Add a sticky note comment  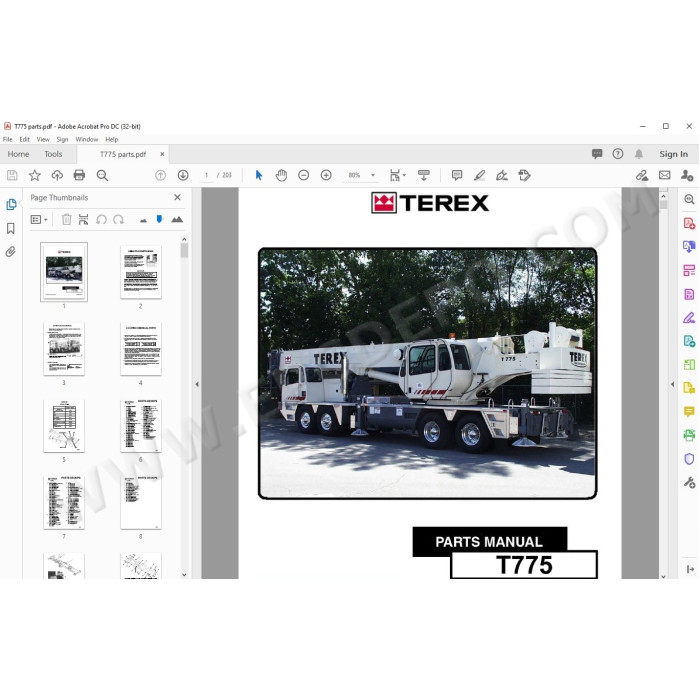tap(457, 175)
